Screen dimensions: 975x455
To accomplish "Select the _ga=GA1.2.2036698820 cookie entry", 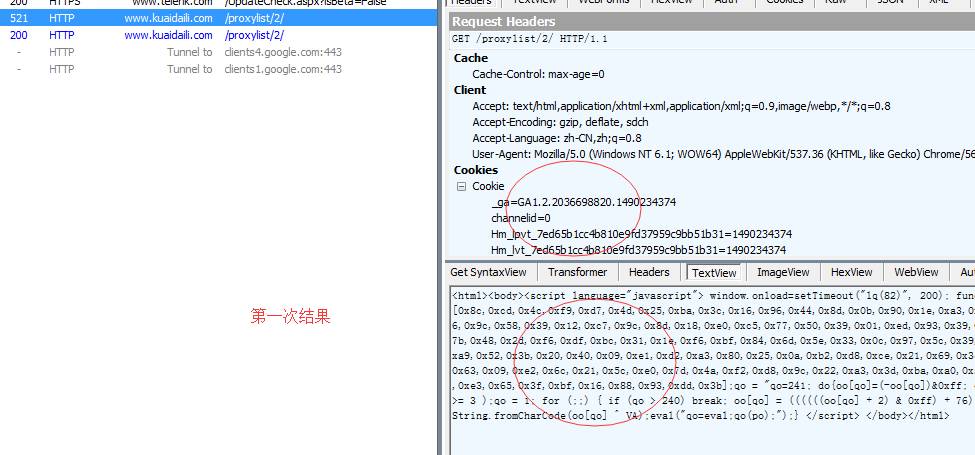I will 583,202.
